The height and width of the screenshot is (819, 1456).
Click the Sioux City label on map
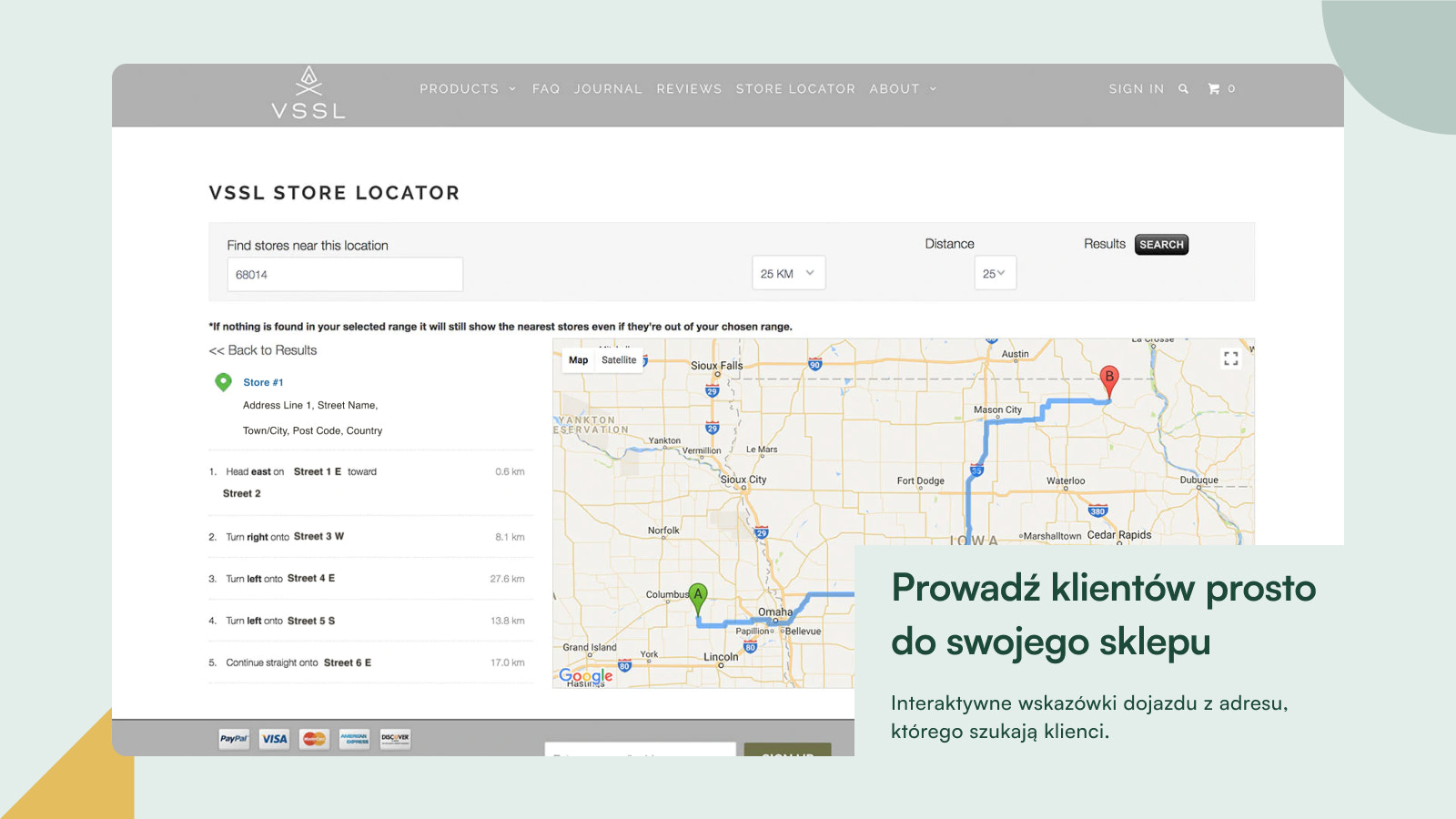pos(743,480)
